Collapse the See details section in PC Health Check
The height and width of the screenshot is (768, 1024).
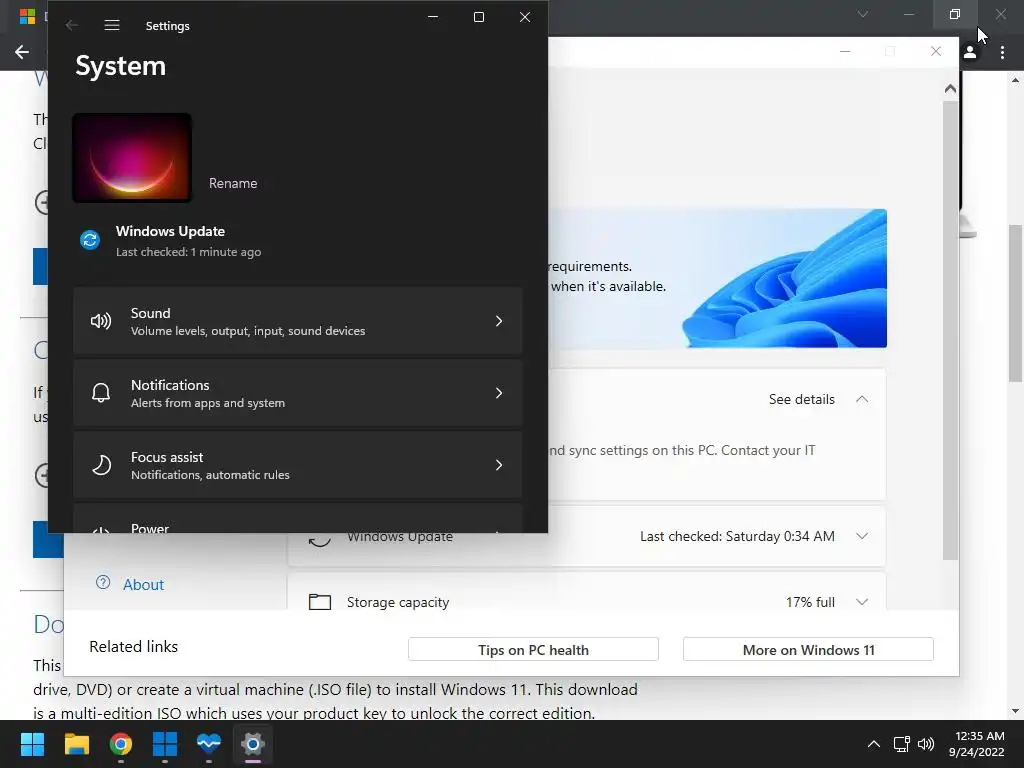tap(862, 399)
